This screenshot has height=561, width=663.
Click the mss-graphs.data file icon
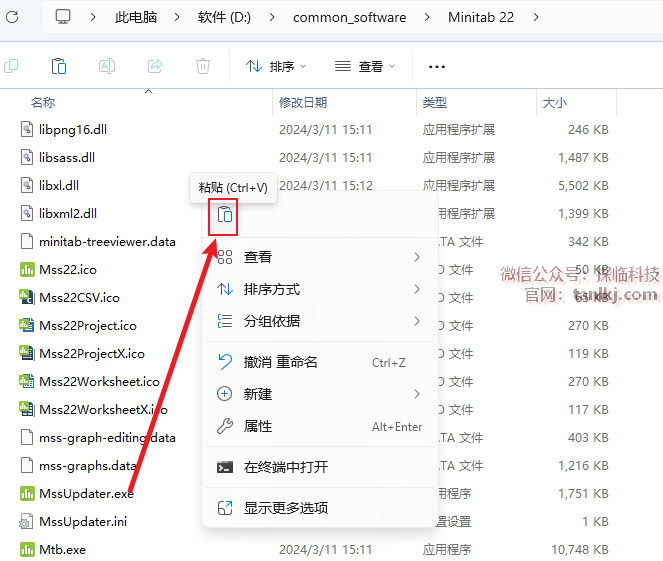27,465
